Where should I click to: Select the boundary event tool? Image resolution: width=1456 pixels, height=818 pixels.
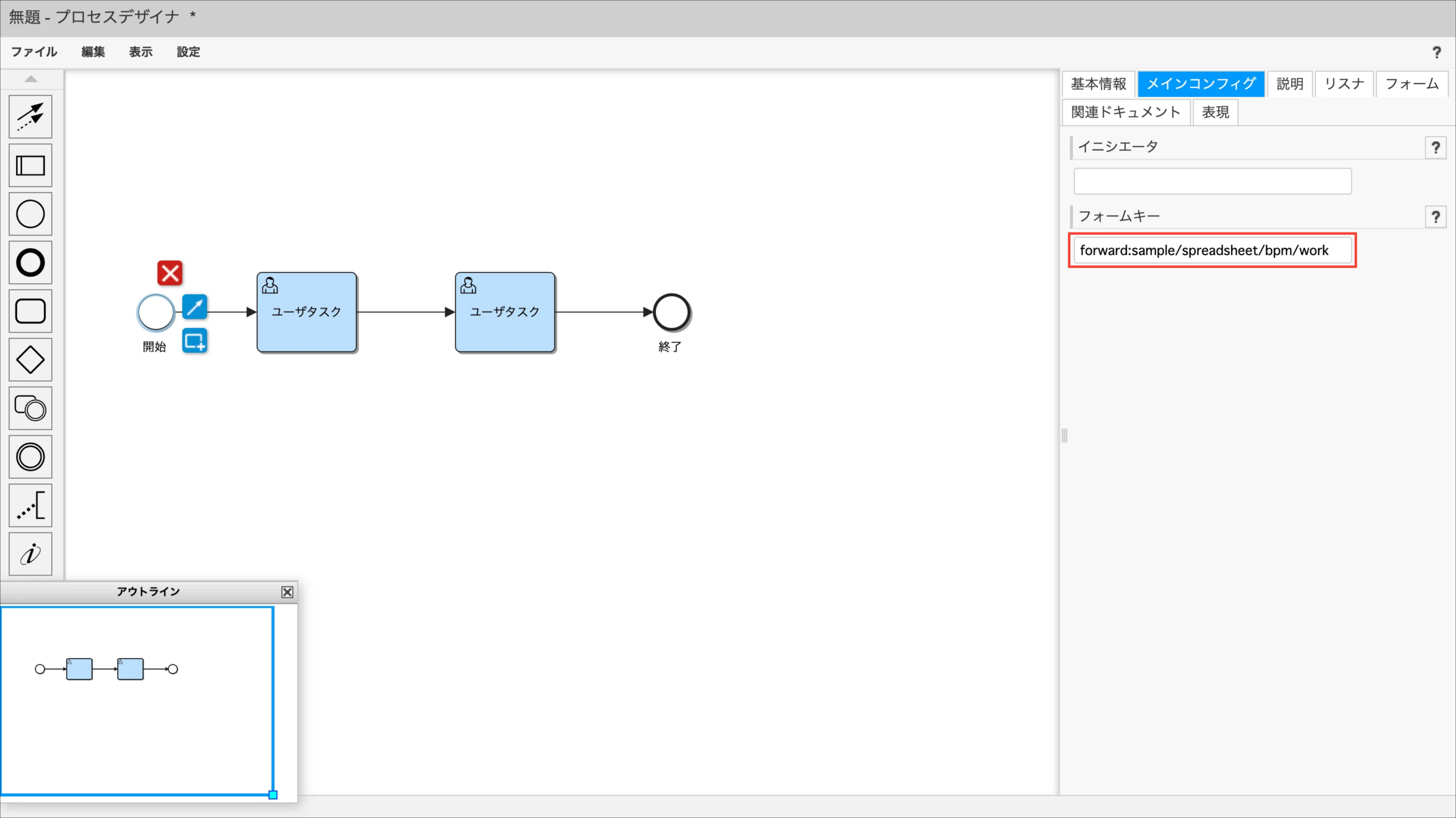(31, 408)
